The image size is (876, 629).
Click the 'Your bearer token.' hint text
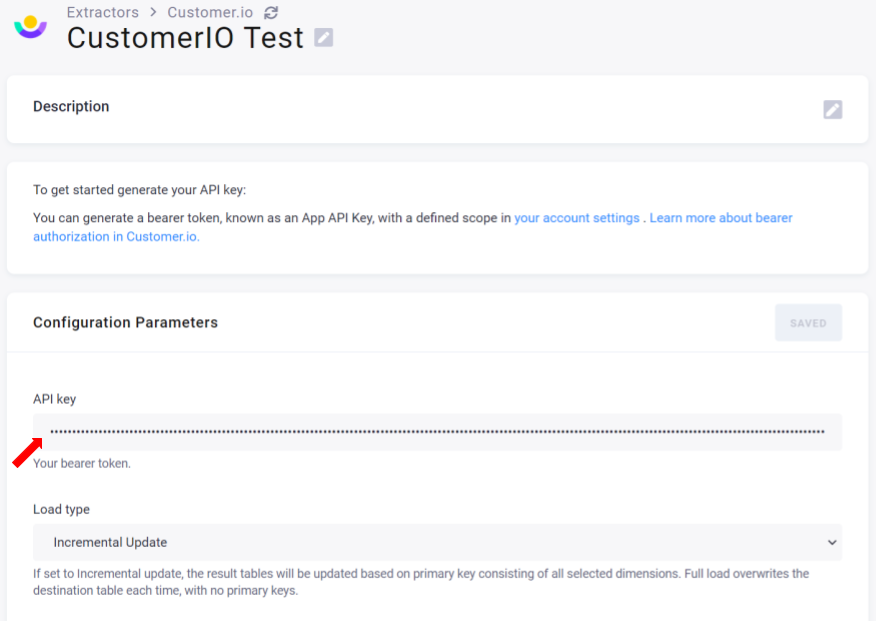pyautogui.click(x=82, y=463)
